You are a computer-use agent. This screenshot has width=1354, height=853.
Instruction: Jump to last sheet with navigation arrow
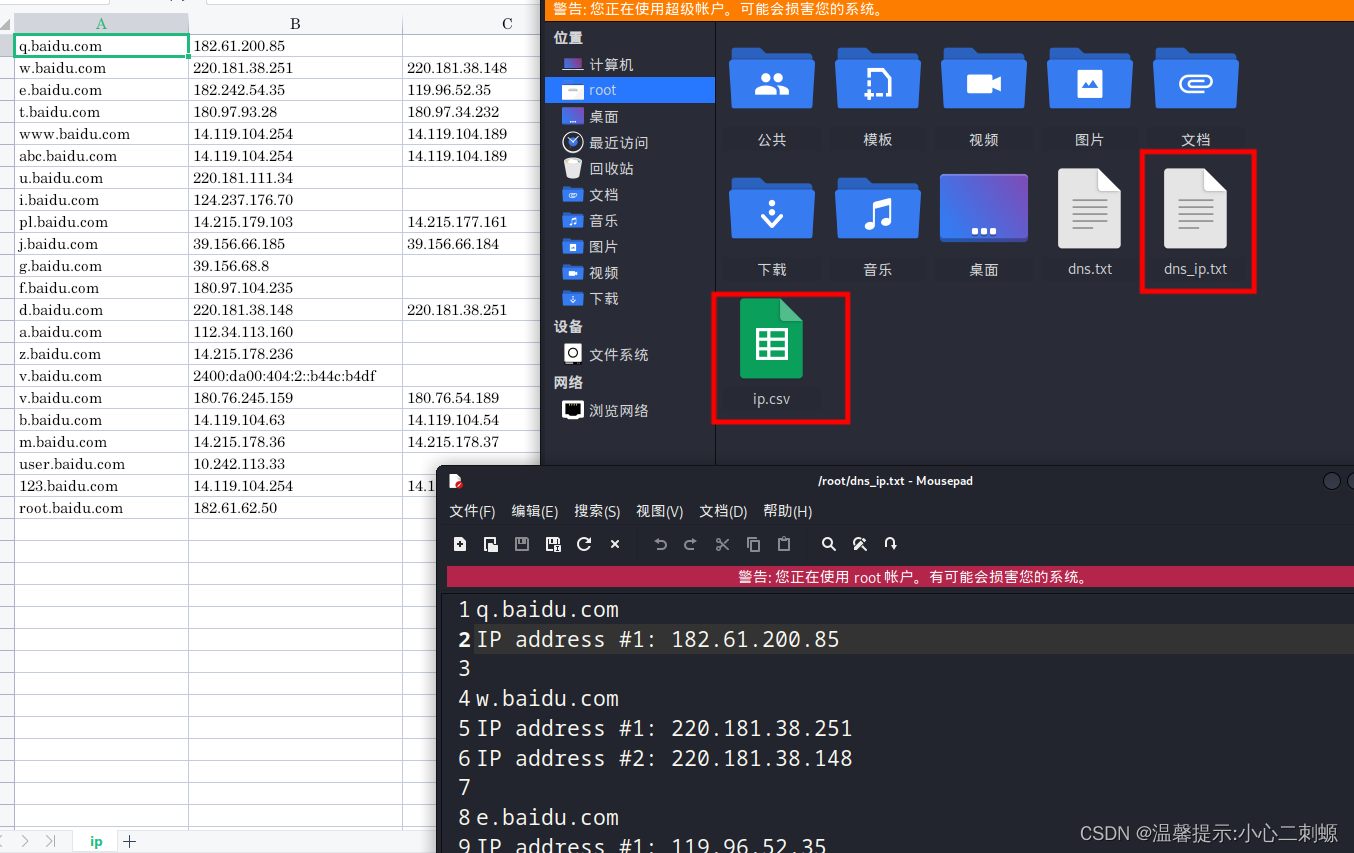tap(50, 841)
